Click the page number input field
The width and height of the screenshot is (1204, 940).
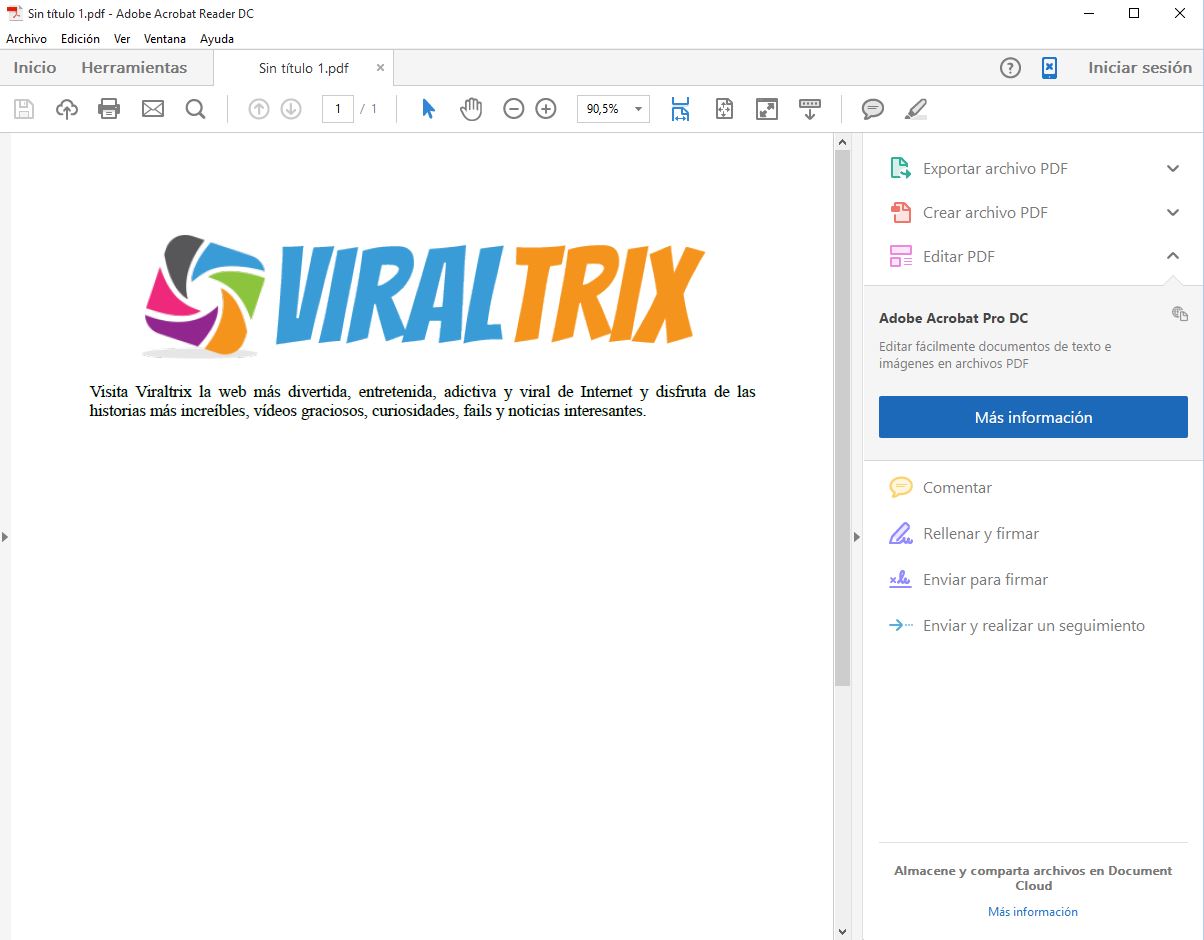coord(338,109)
